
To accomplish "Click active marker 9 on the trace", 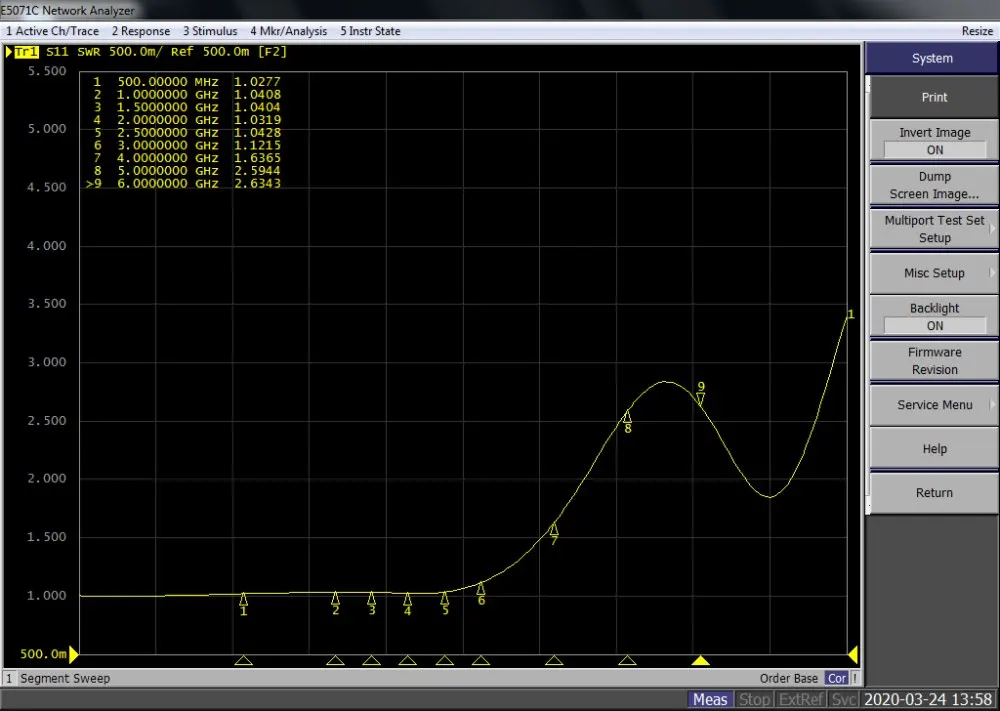I will pos(701,397).
